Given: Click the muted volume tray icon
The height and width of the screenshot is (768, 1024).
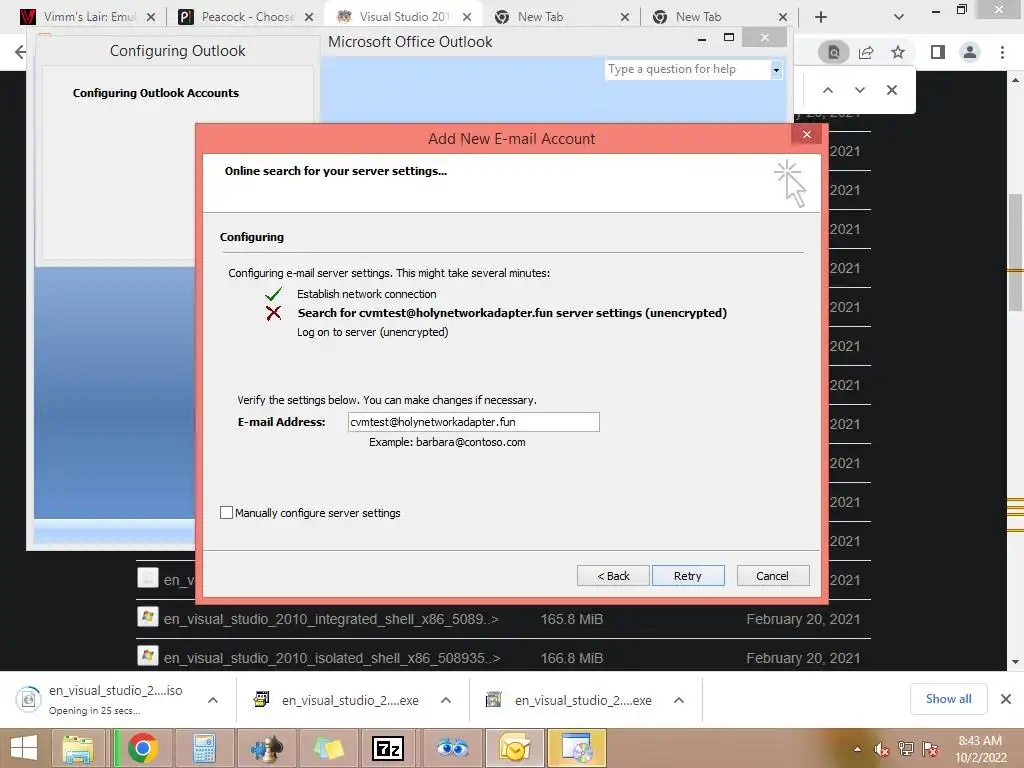Looking at the screenshot, I should (881, 749).
